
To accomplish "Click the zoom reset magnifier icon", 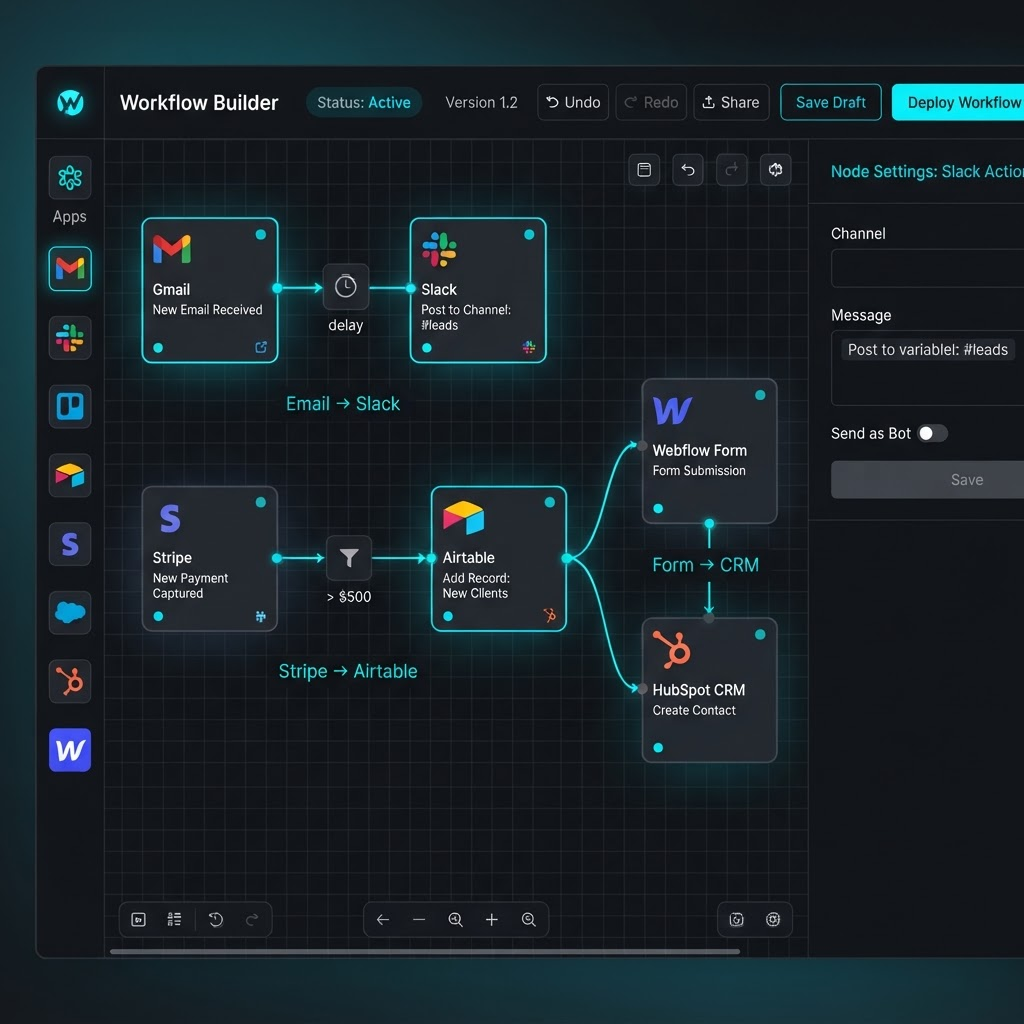I will [x=528, y=920].
